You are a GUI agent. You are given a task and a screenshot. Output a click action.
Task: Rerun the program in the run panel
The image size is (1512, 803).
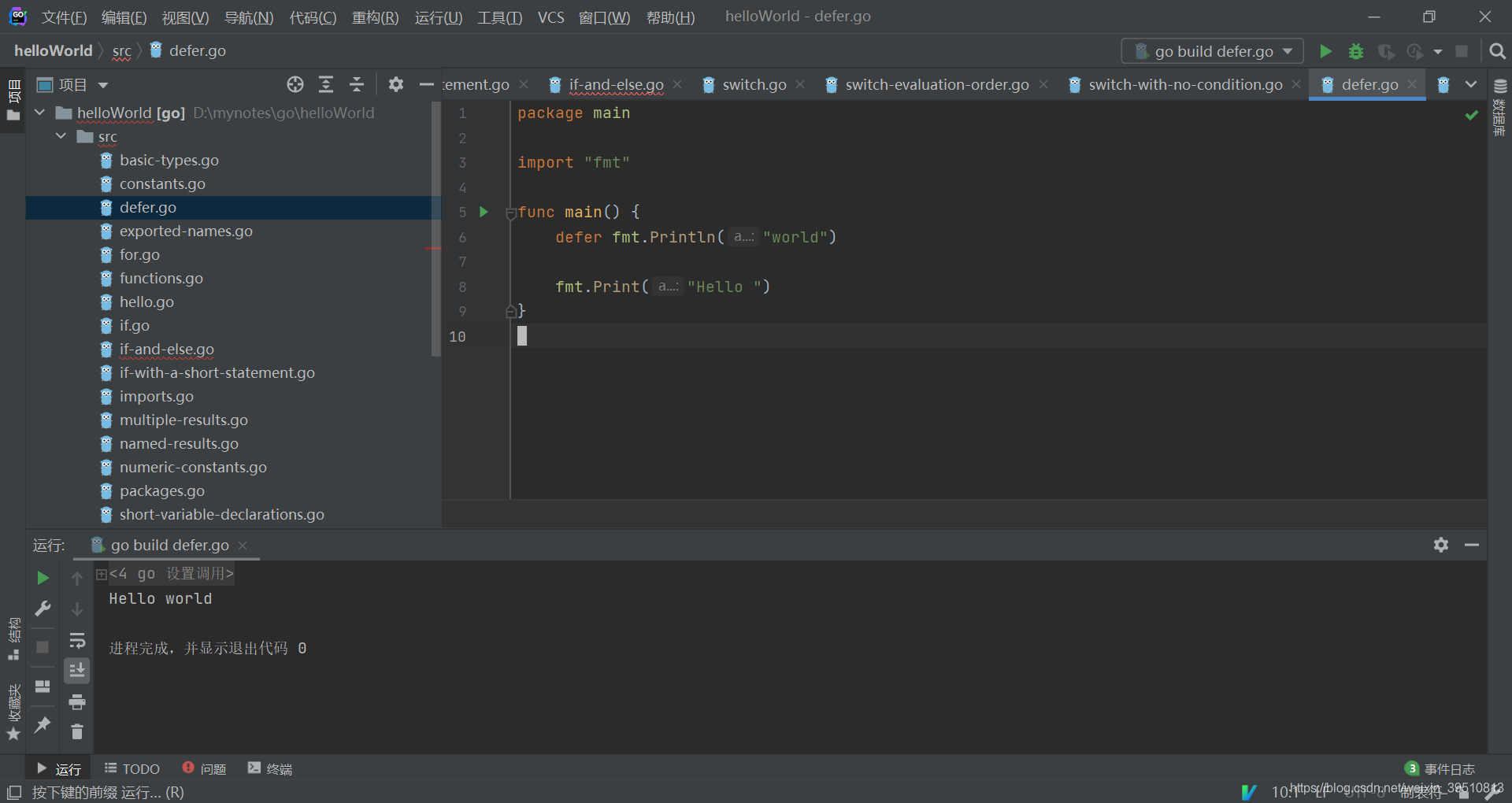(43, 578)
